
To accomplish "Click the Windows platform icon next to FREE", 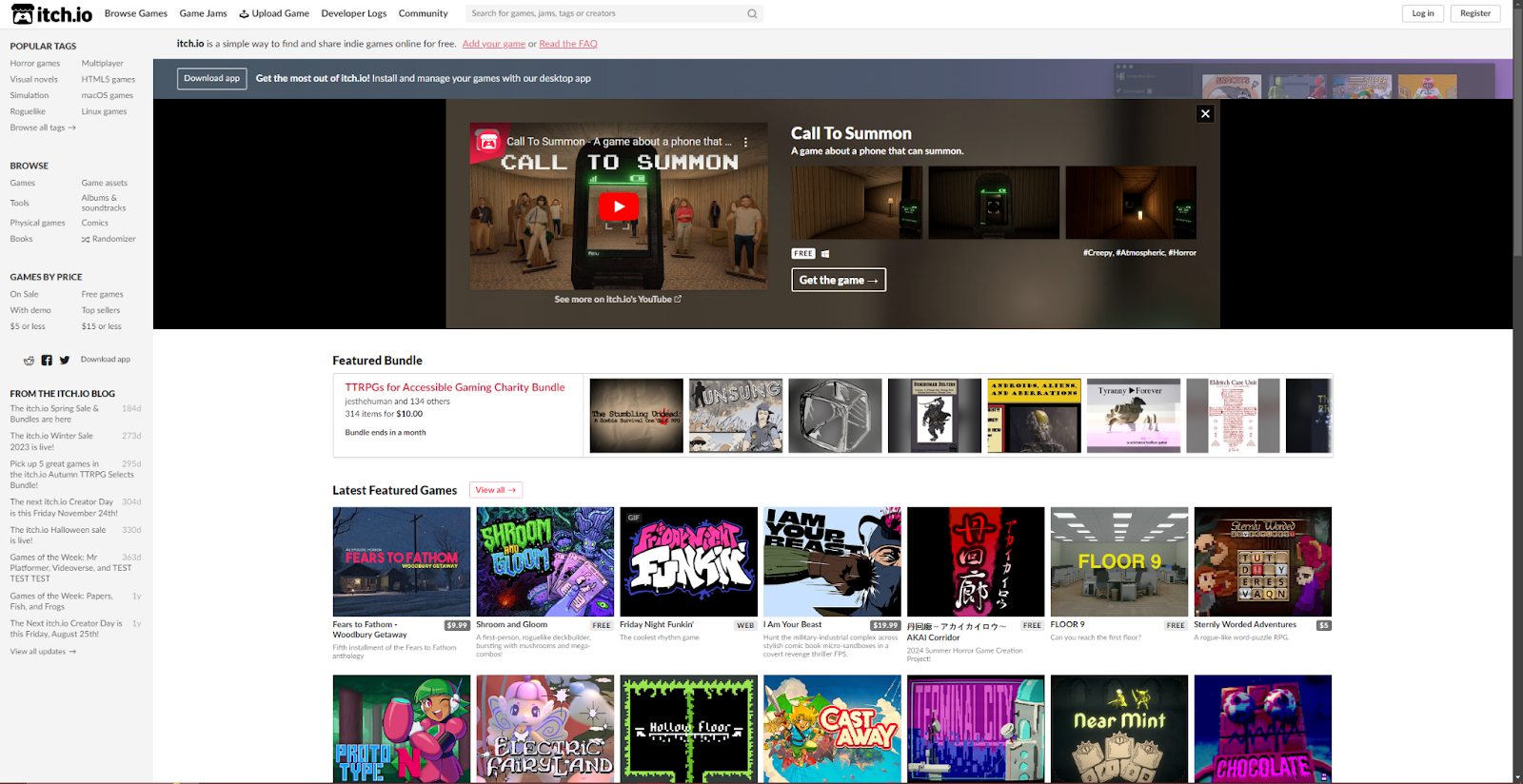I will 825,254.
